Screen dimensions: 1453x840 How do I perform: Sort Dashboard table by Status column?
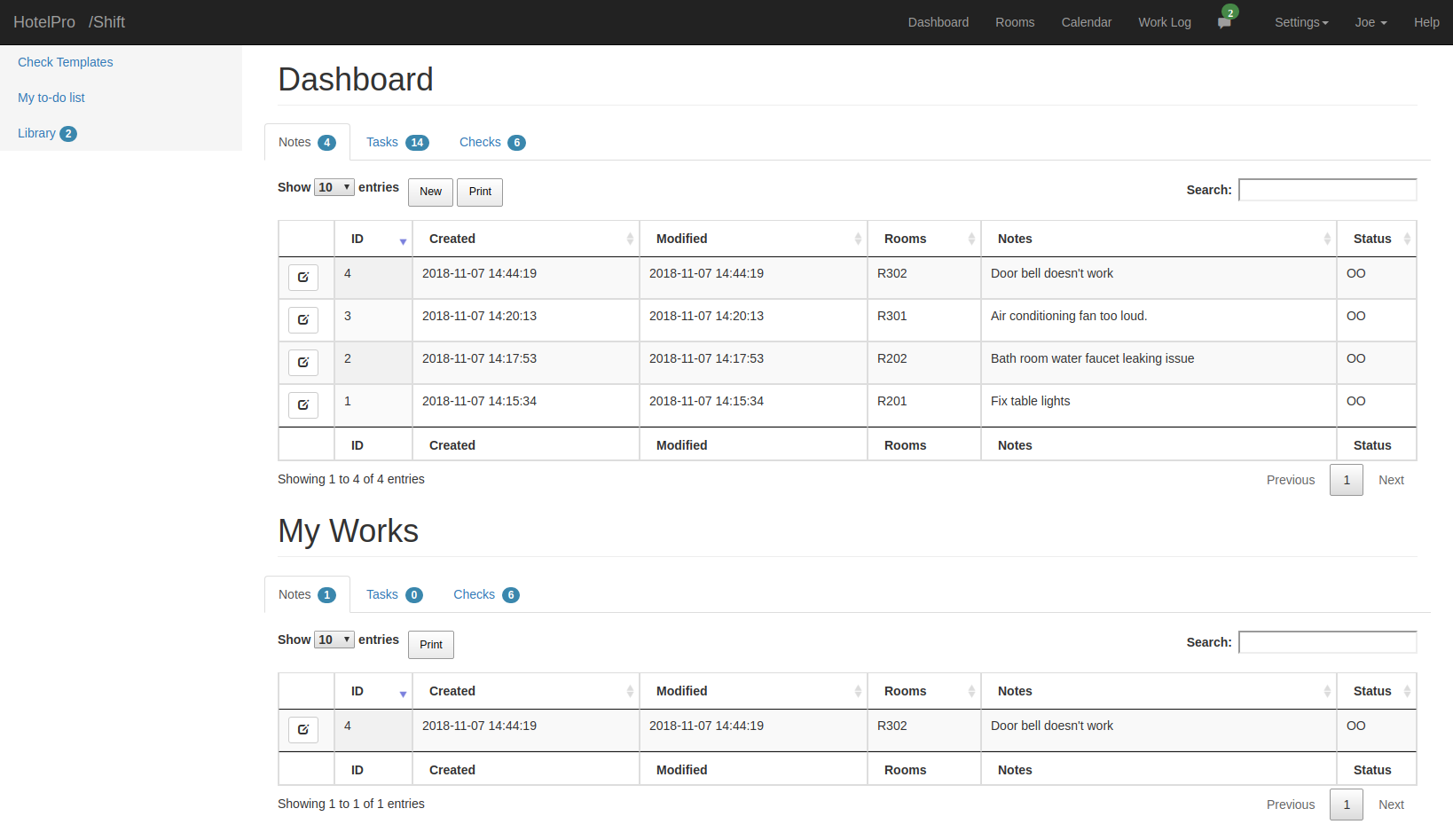[x=1376, y=239]
